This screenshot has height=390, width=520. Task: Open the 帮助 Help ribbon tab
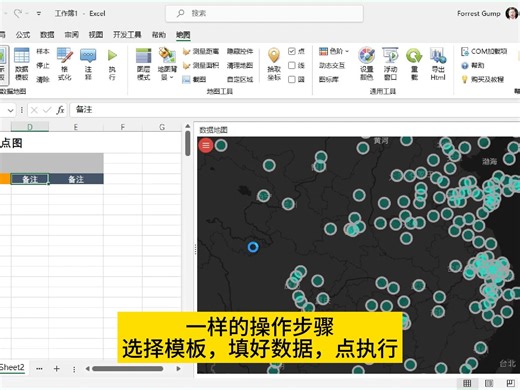159,35
